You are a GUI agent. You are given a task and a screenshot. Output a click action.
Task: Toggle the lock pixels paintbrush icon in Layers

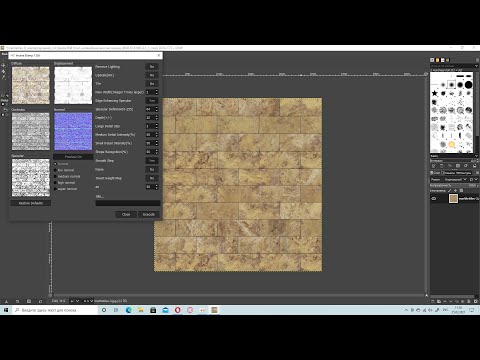pos(449,190)
